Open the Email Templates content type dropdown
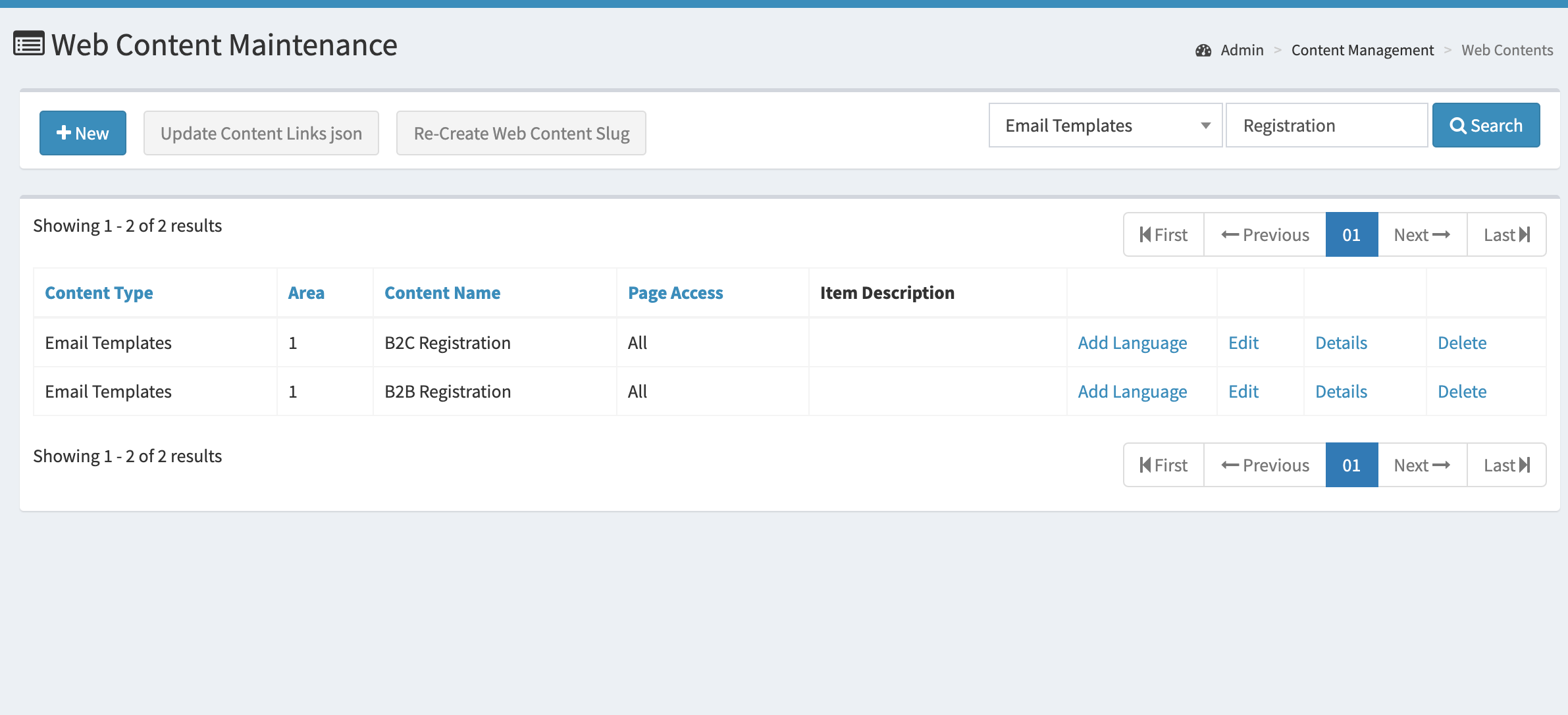Image resolution: width=1568 pixels, height=715 pixels. (1105, 125)
